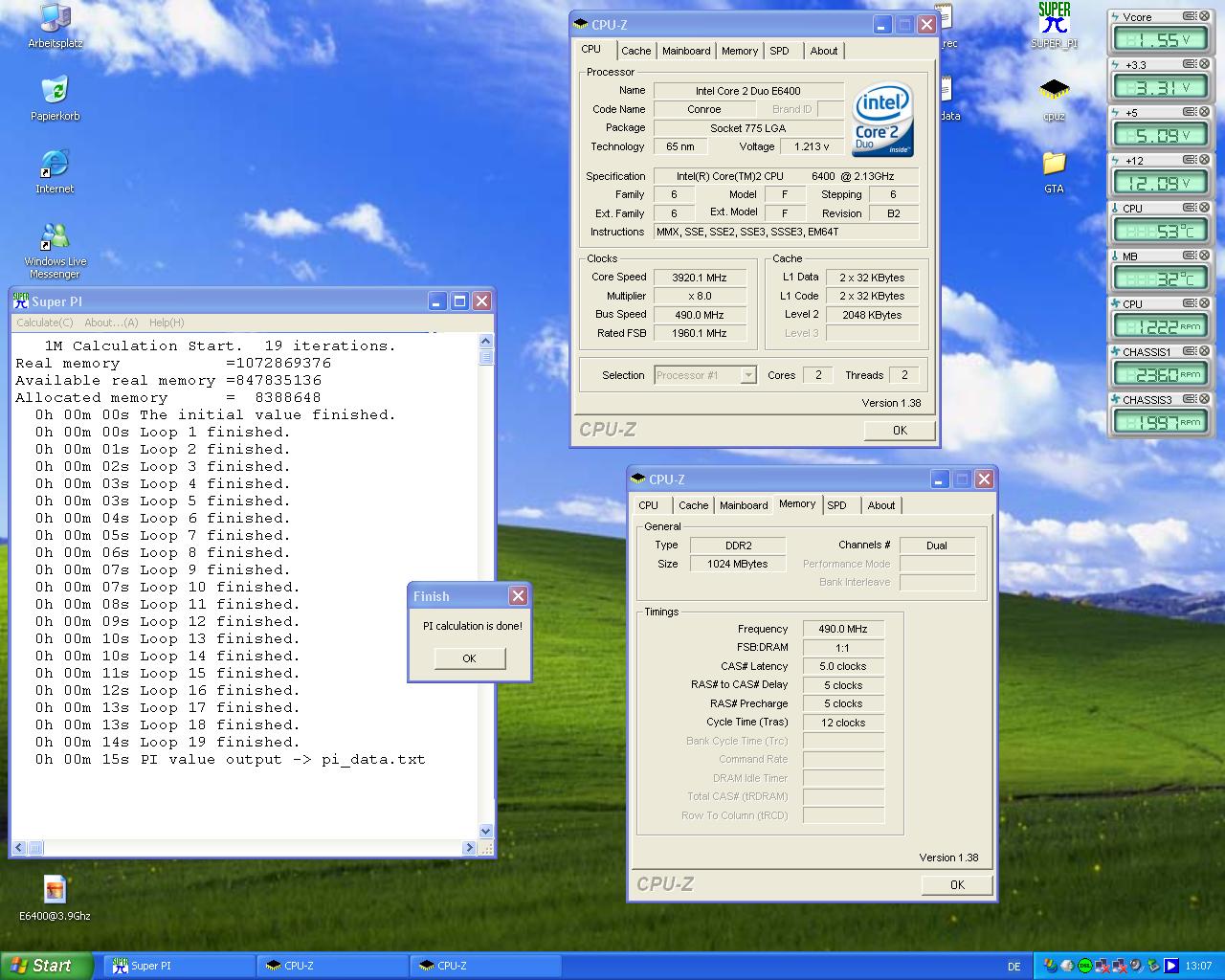The height and width of the screenshot is (980, 1225).
Task: Close the Vcore monitor widget
Action: [x=1205, y=16]
